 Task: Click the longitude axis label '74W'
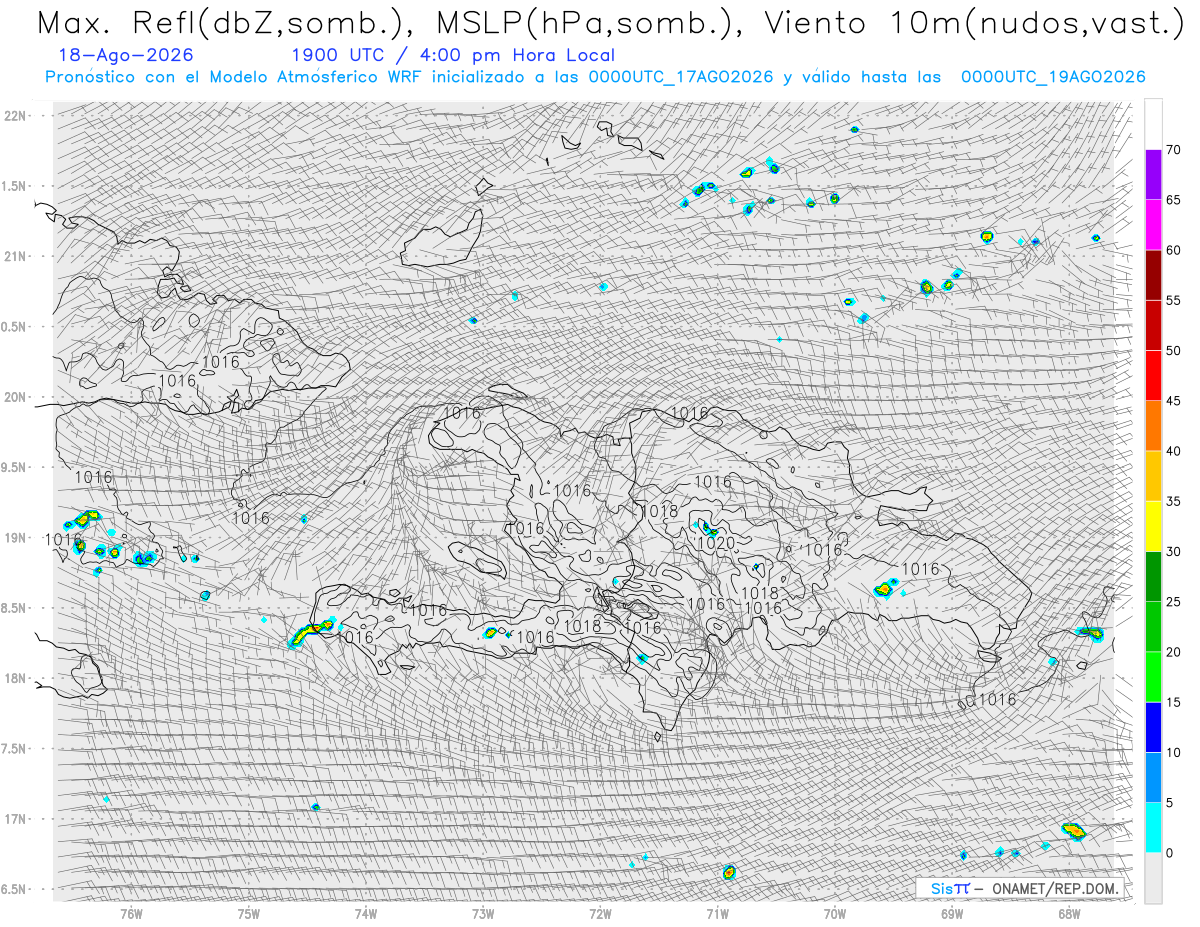(x=366, y=912)
